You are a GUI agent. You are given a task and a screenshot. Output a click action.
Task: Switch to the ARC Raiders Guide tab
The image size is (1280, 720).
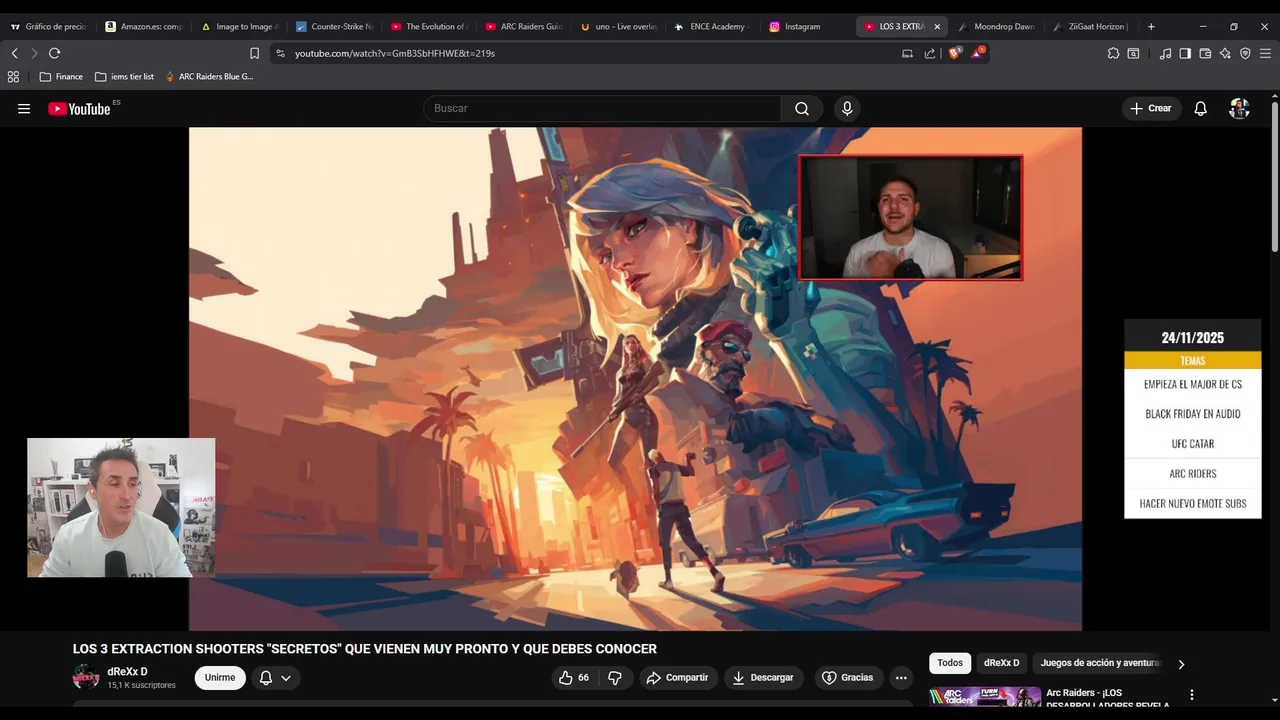click(x=524, y=27)
